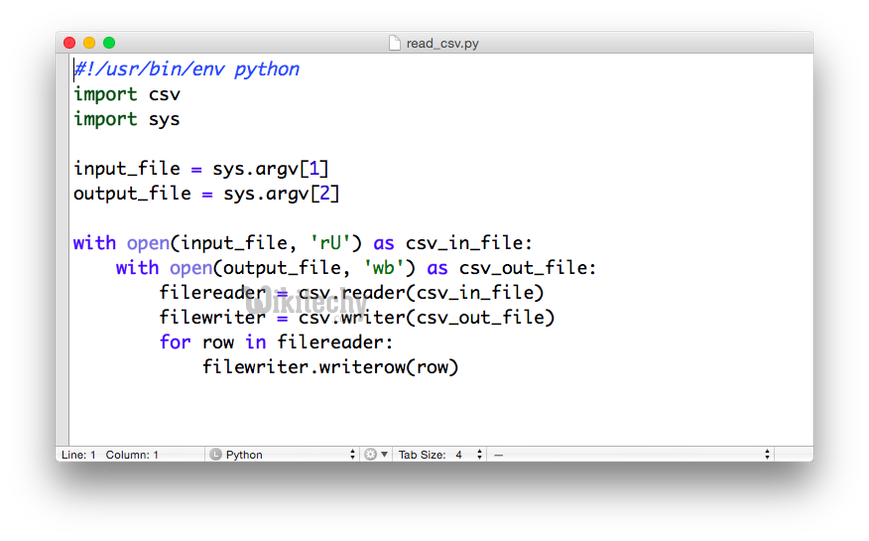
Task: Click the 'rU' mode string
Action: coord(330,243)
